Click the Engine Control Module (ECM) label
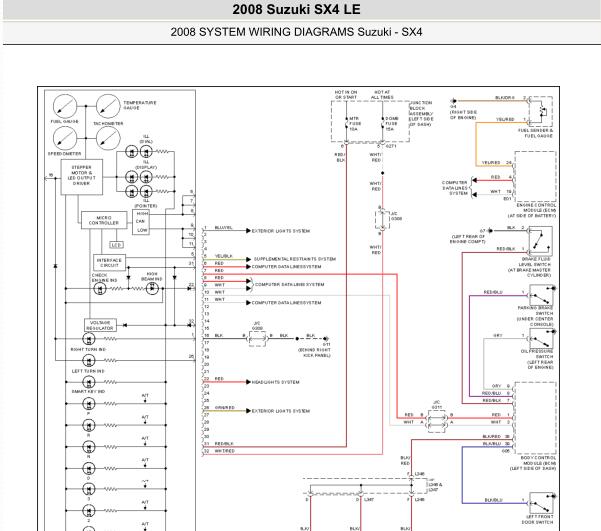The image size is (601, 531). click(x=532, y=210)
